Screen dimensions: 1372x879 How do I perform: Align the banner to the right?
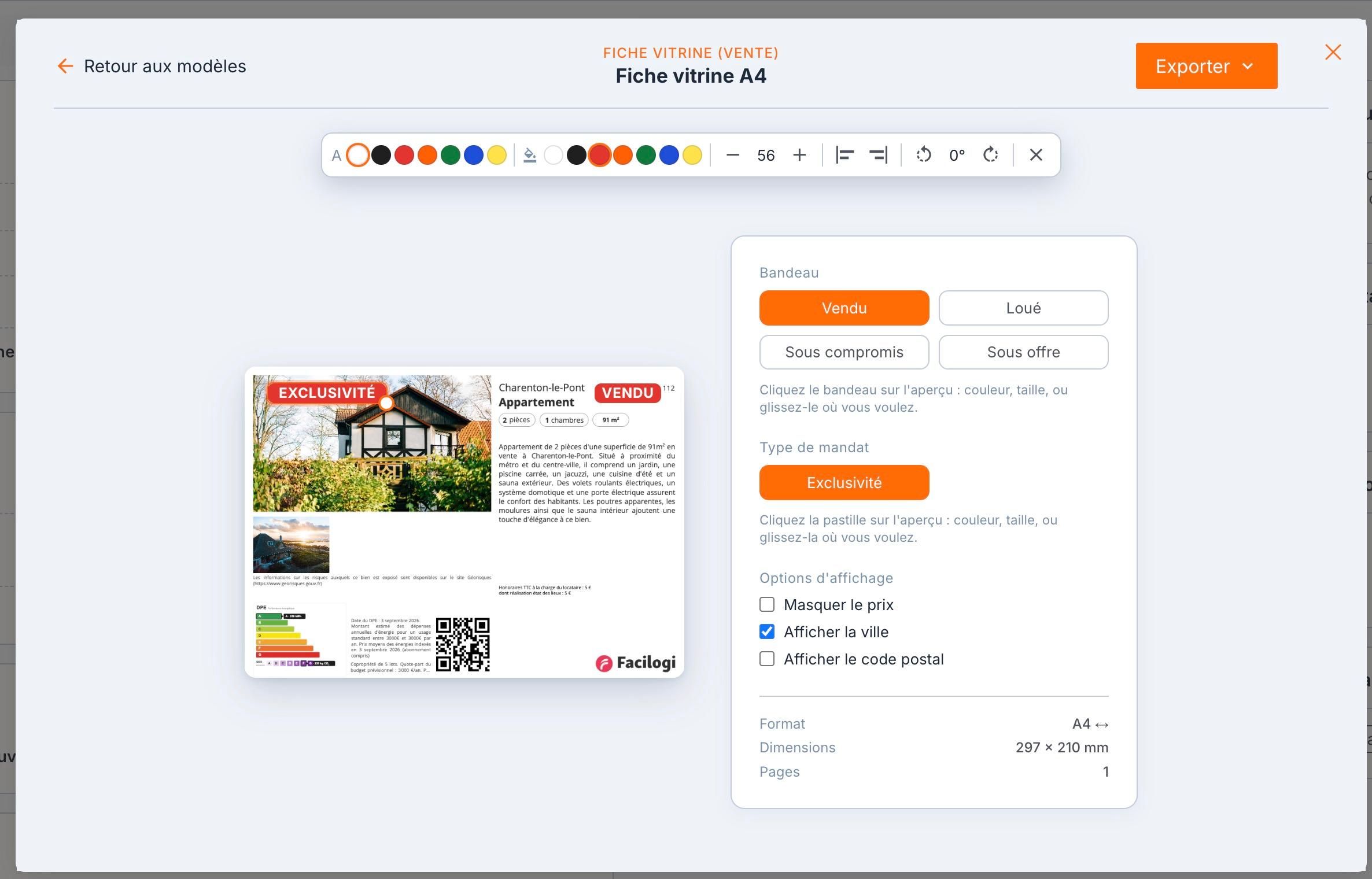pyautogui.click(x=878, y=155)
